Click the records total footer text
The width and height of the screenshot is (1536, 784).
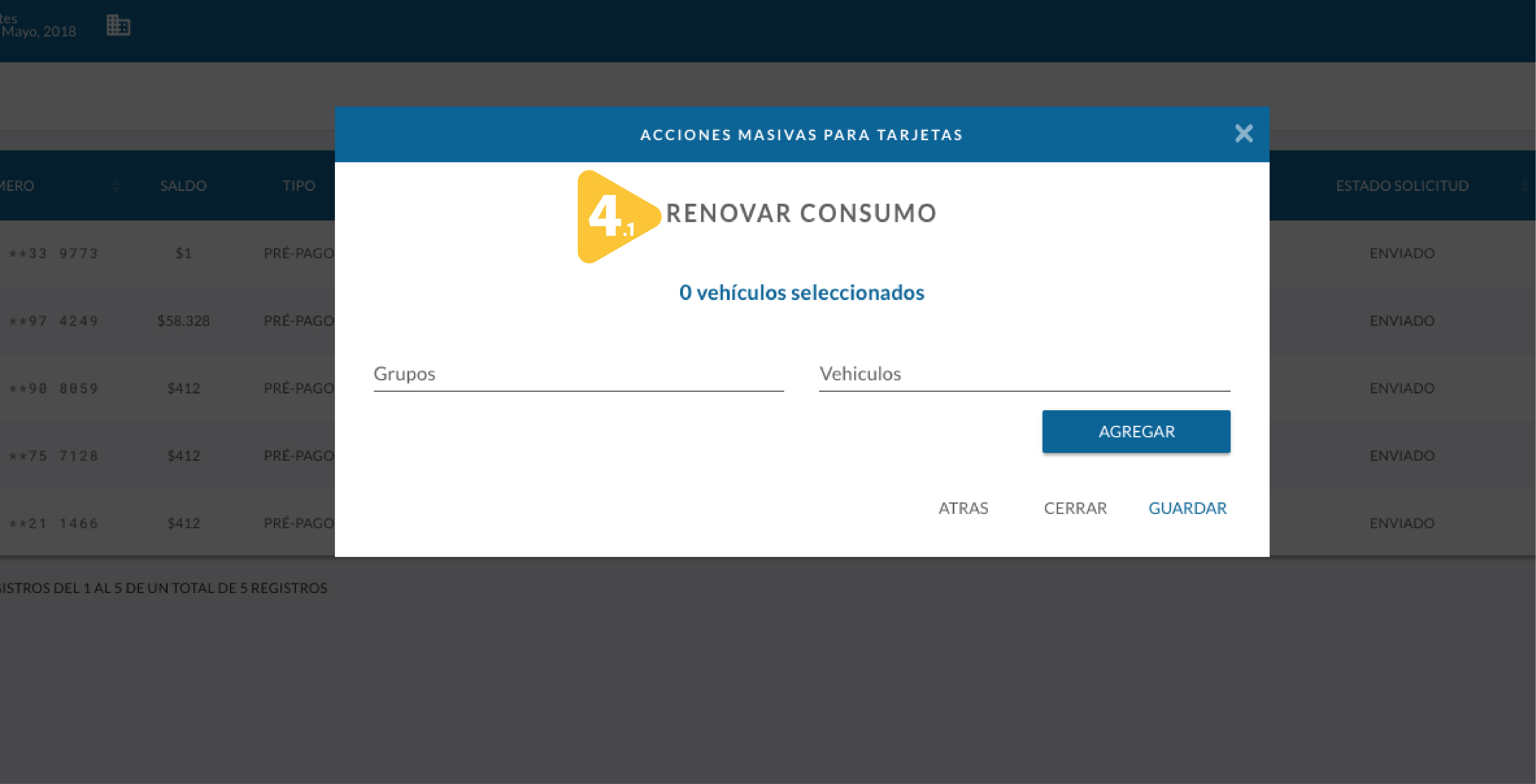[x=163, y=588]
